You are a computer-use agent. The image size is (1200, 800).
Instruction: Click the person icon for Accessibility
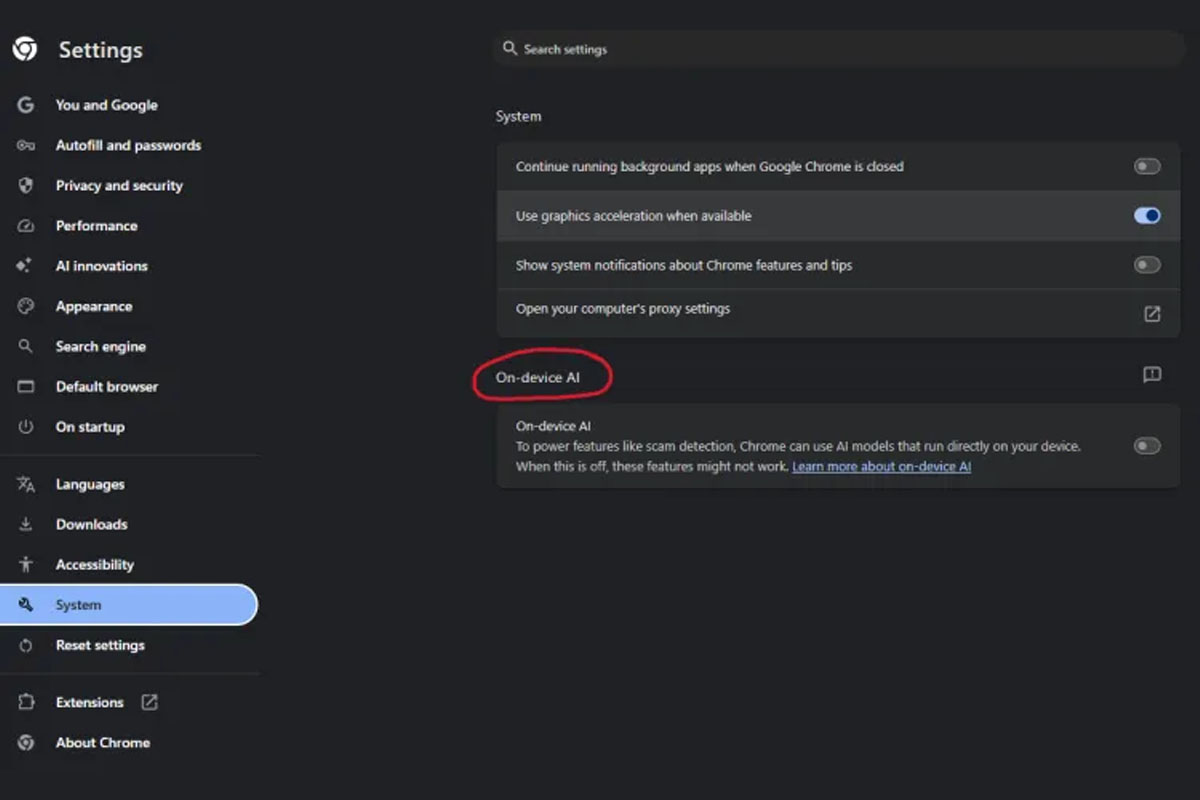(x=26, y=564)
